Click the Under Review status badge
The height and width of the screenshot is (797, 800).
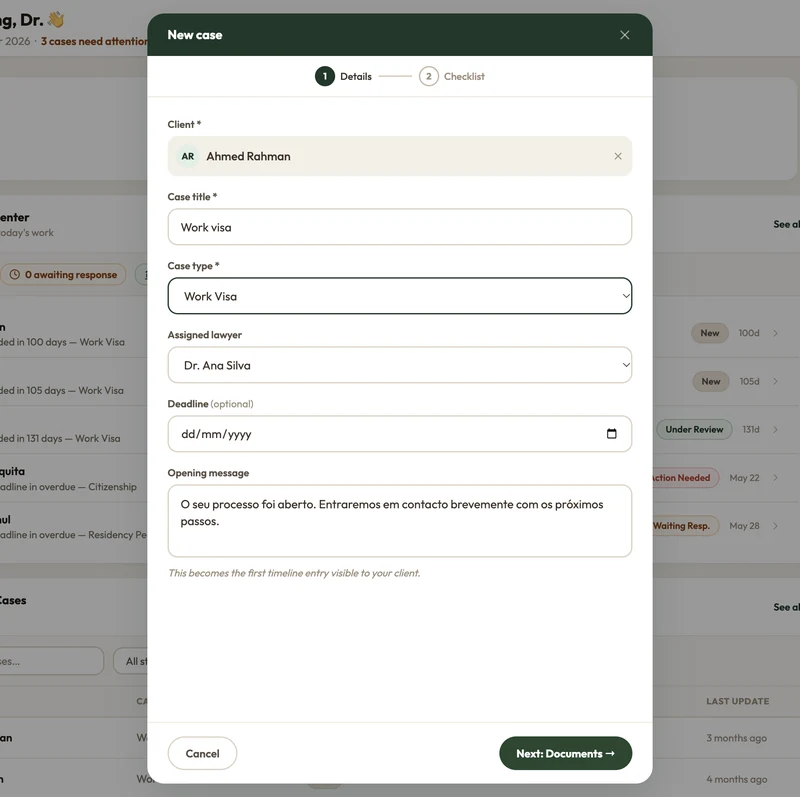(694, 430)
